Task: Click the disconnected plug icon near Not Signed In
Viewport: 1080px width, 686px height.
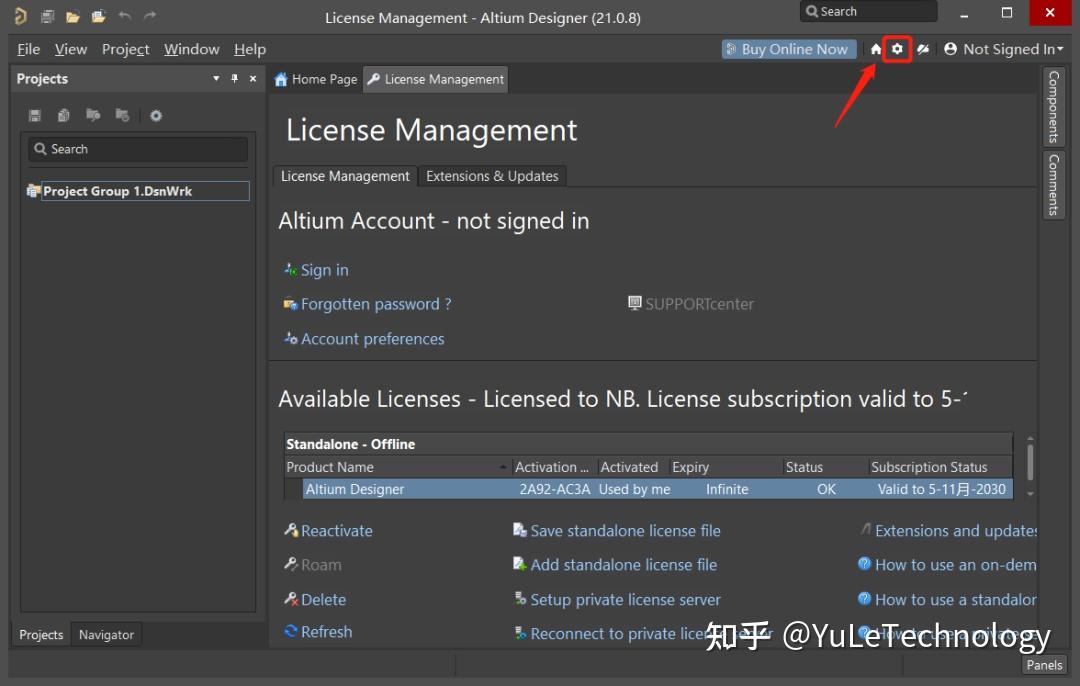Action: 922,48
